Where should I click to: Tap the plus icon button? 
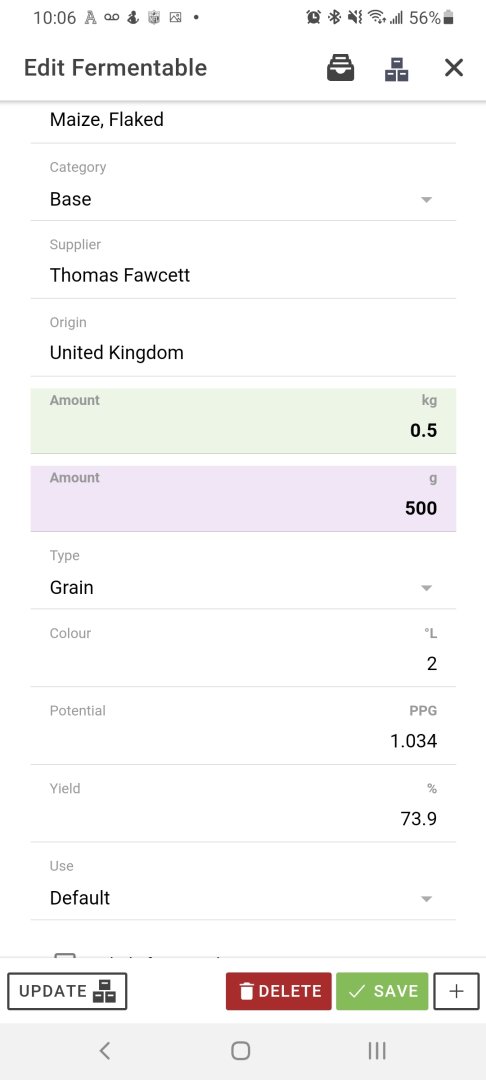point(456,991)
